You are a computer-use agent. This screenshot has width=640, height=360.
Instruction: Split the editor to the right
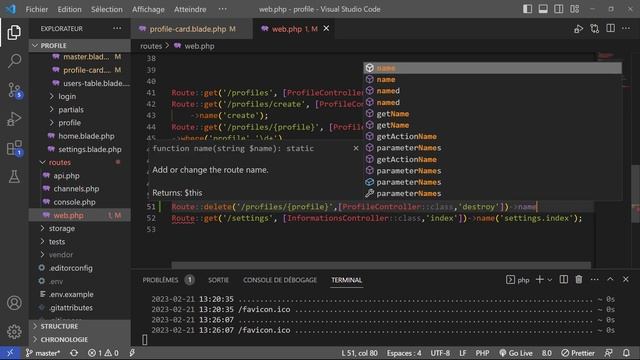[x=610, y=29]
